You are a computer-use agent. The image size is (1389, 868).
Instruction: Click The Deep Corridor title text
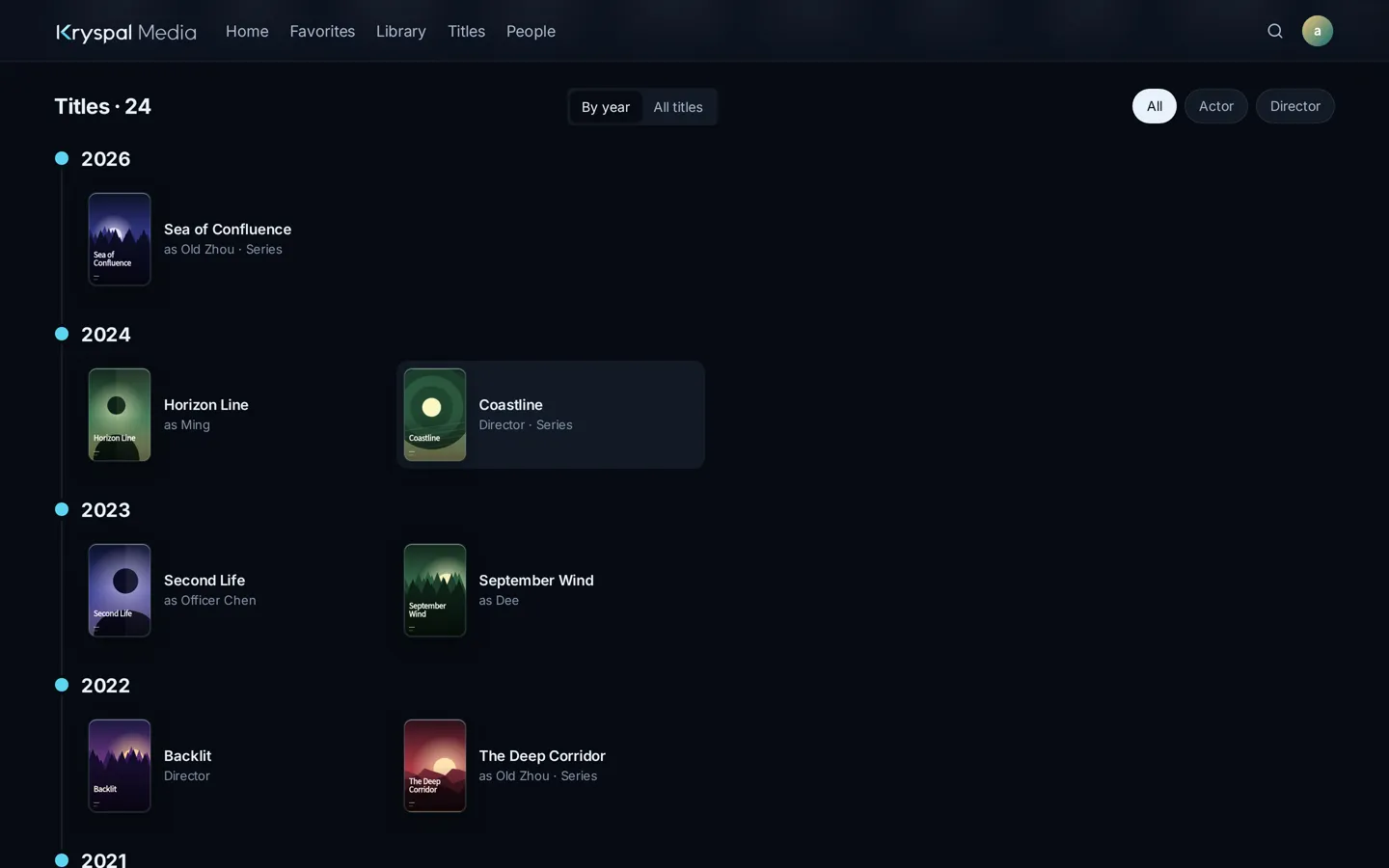tap(542, 756)
